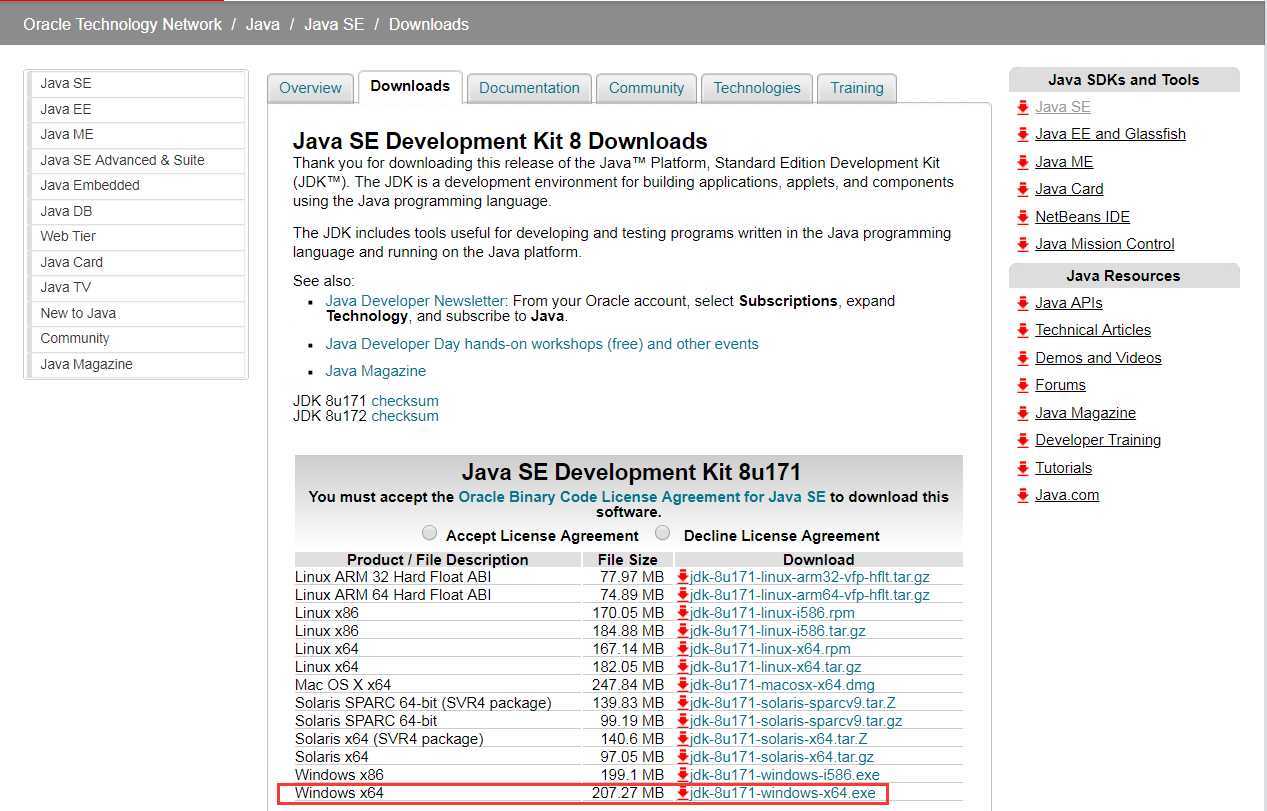Image resolution: width=1267 pixels, height=811 pixels.
Task: Click Oracle Technology Network breadcrumb link
Action: (x=123, y=24)
